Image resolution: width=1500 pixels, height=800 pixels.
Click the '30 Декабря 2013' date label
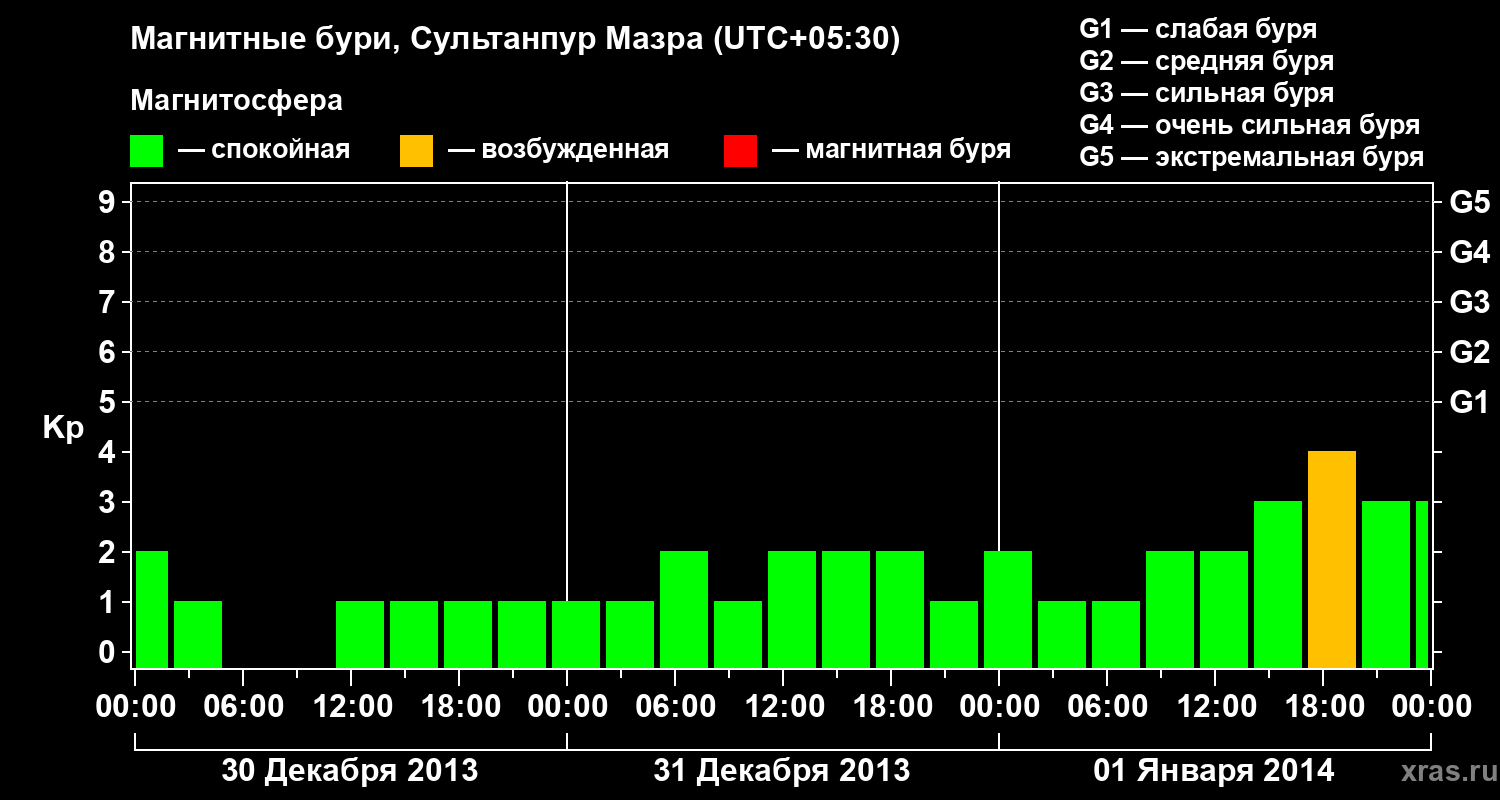tap(349, 771)
